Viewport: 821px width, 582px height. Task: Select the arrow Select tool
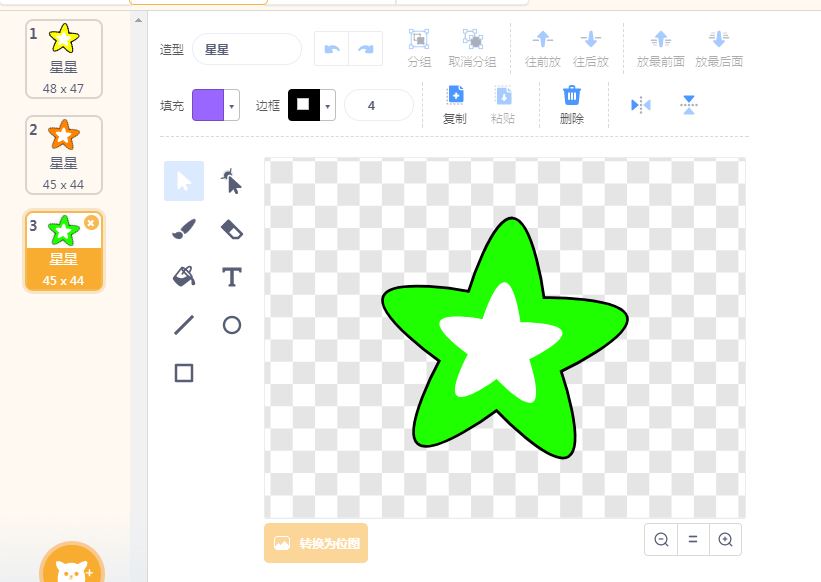point(184,181)
